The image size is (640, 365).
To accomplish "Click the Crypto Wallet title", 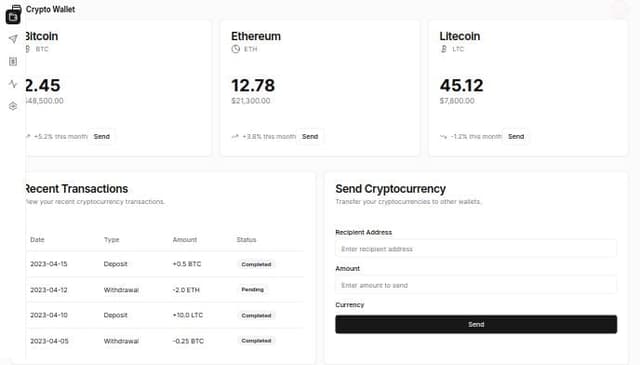I will (x=50, y=9).
